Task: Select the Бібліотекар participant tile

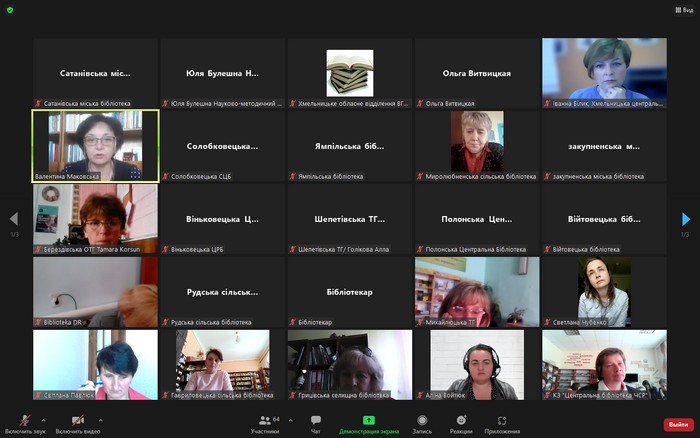Action: (x=350, y=292)
